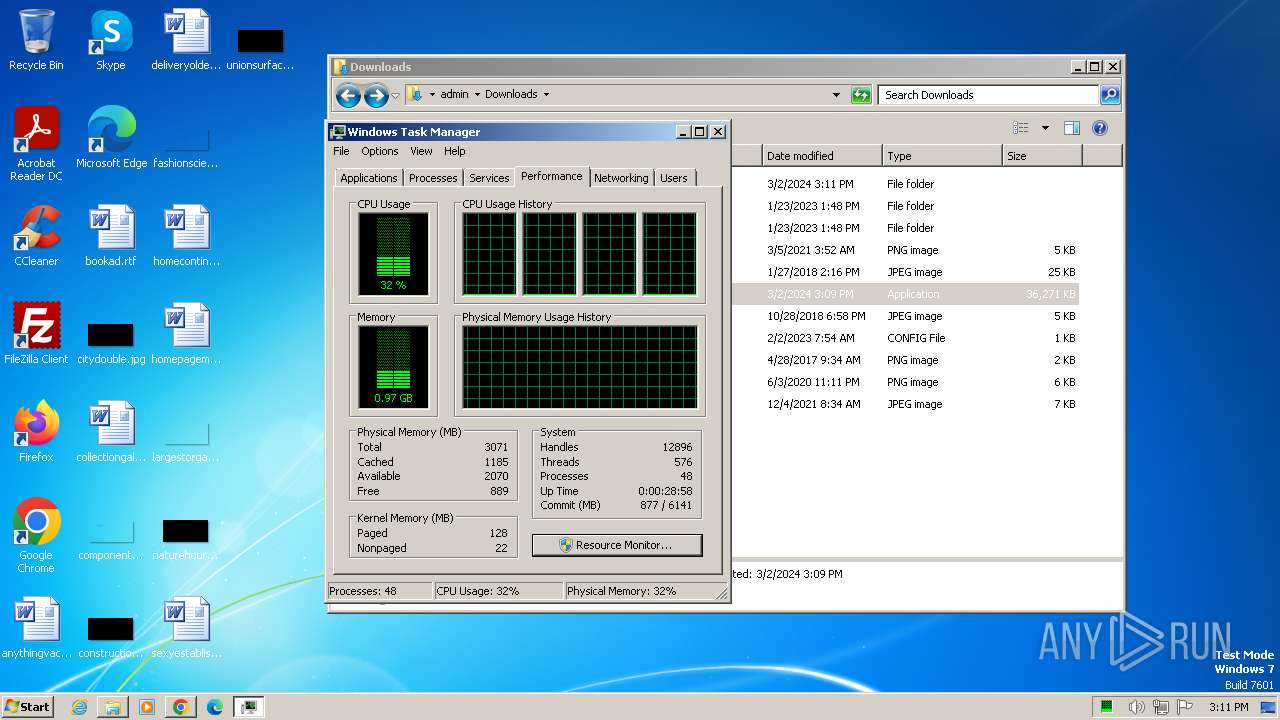The width and height of the screenshot is (1280, 720).
Task: Select the Application row dated 3/2/2024 3:09 PM
Action: [905, 294]
